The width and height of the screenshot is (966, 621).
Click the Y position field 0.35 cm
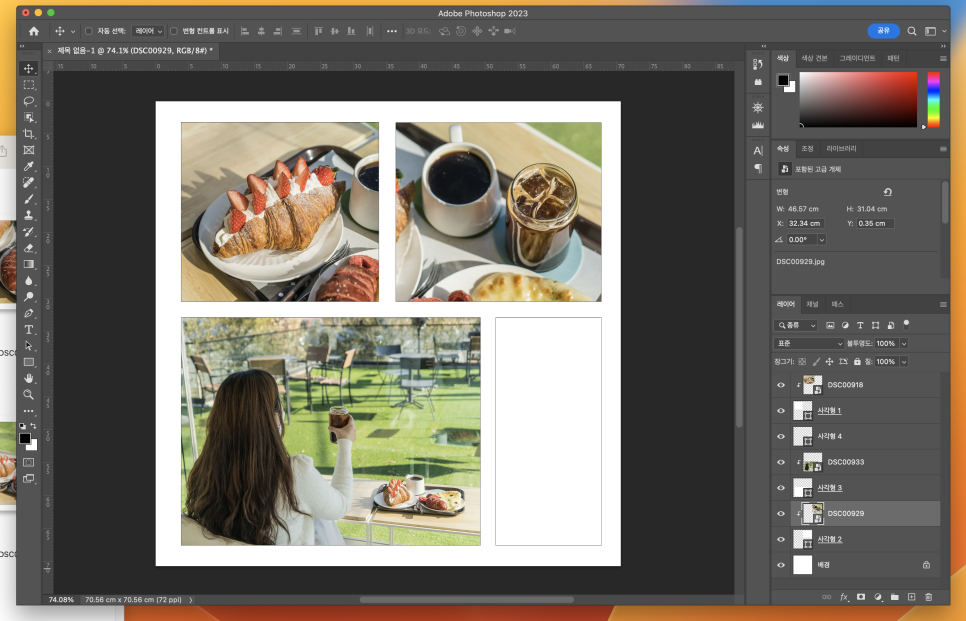click(875, 224)
